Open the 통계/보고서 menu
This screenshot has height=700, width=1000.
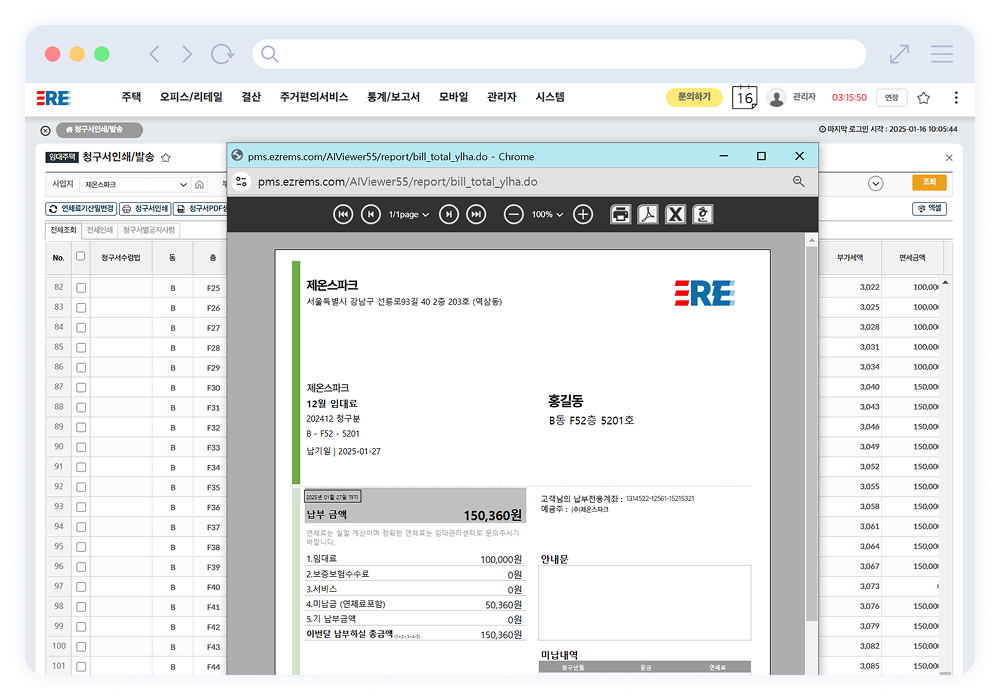[393, 97]
